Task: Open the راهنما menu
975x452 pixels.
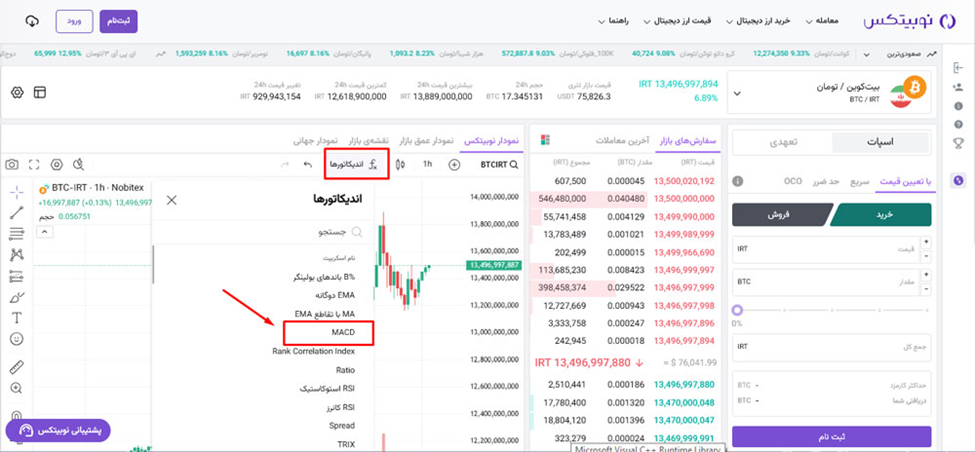Action: pyautogui.click(x=614, y=21)
